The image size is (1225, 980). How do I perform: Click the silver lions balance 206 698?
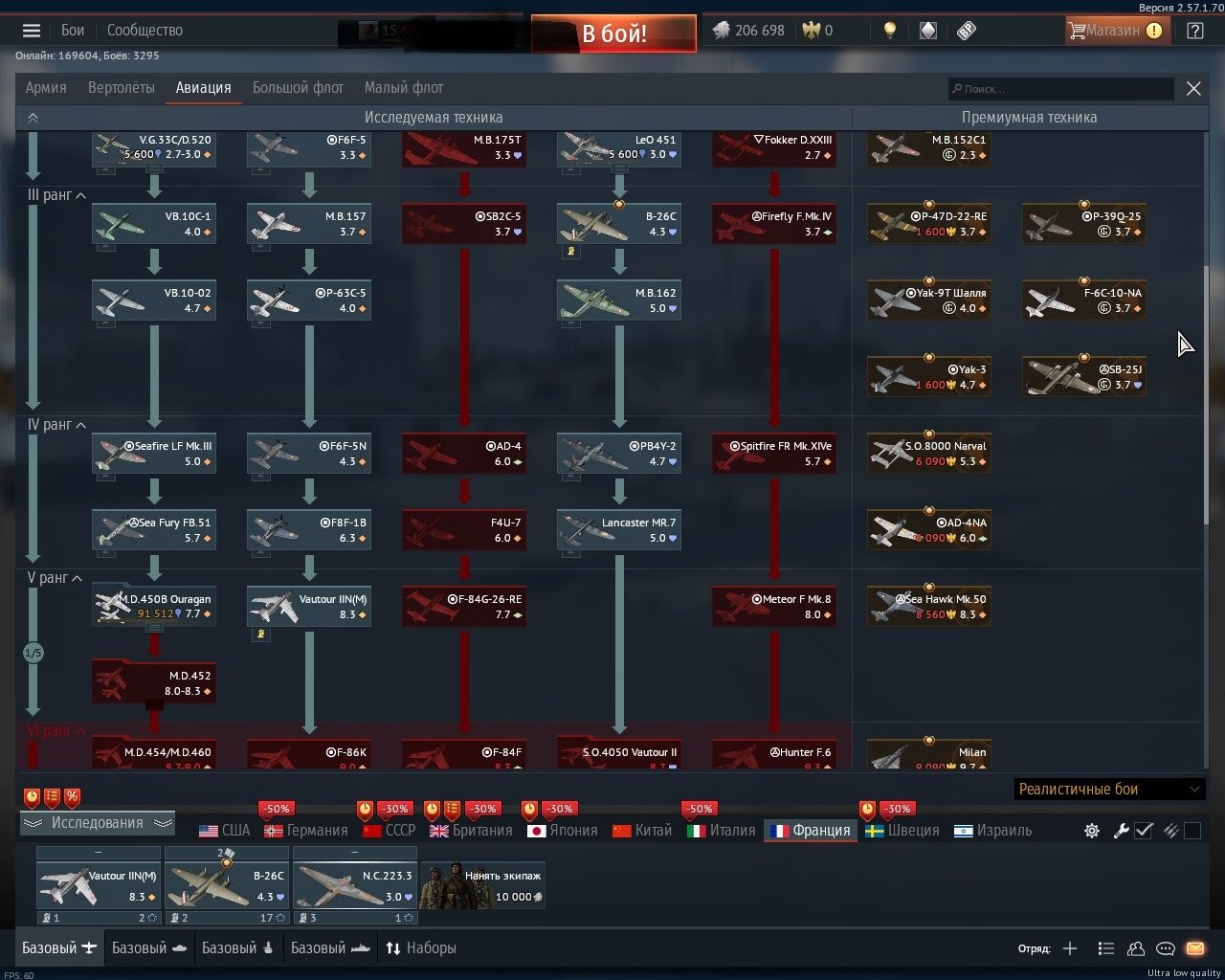tap(749, 31)
